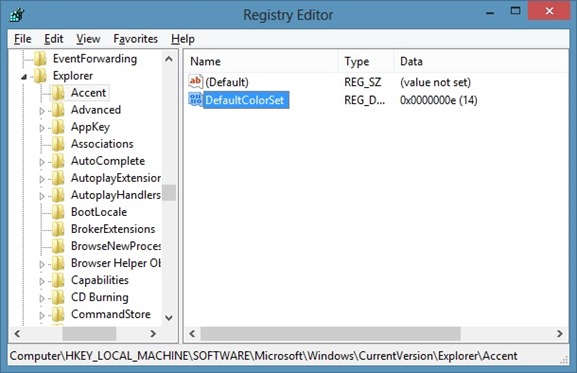The height and width of the screenshot is (373, 577).
Task: Click the CD Burning folder icon
Action: click(58, 297)
